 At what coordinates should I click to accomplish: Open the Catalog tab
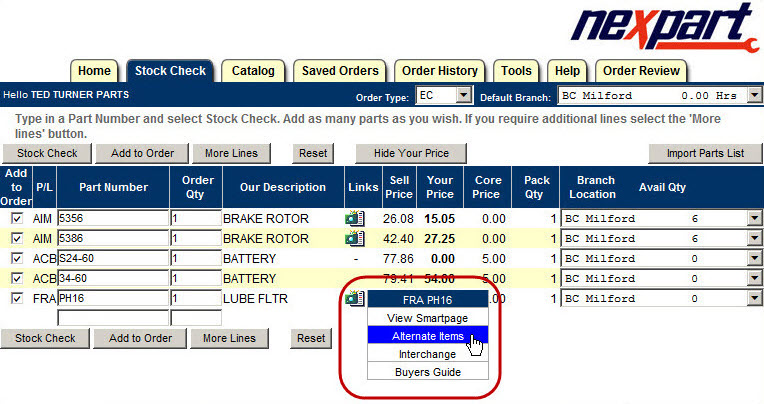coord(253,71)
